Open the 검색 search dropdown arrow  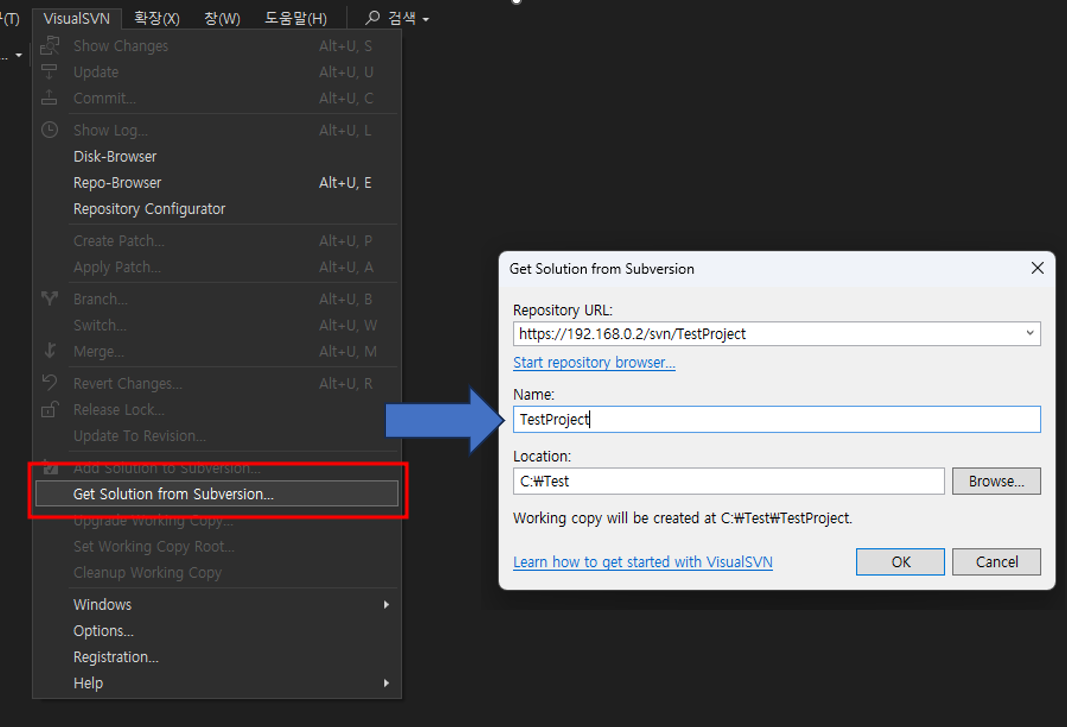pos(426,20)
